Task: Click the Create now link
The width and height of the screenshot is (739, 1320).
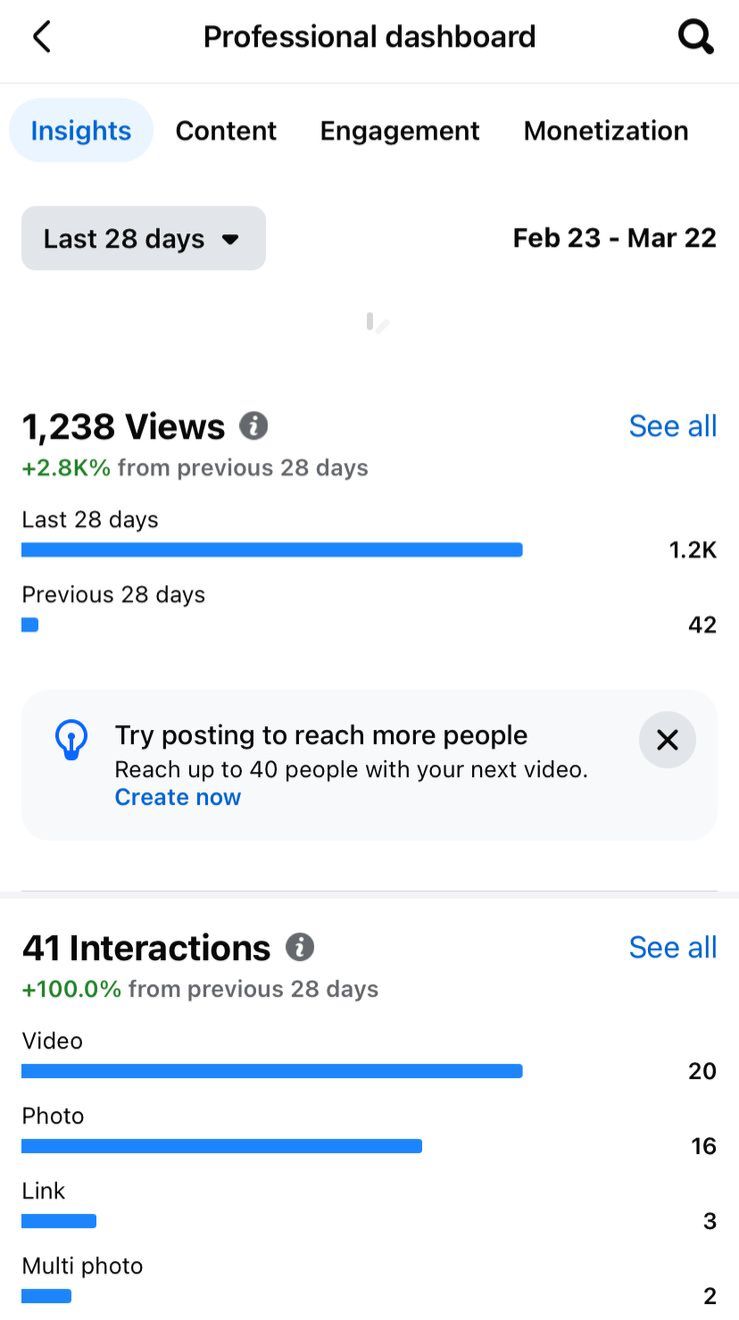Action: [x=178, y=797]
